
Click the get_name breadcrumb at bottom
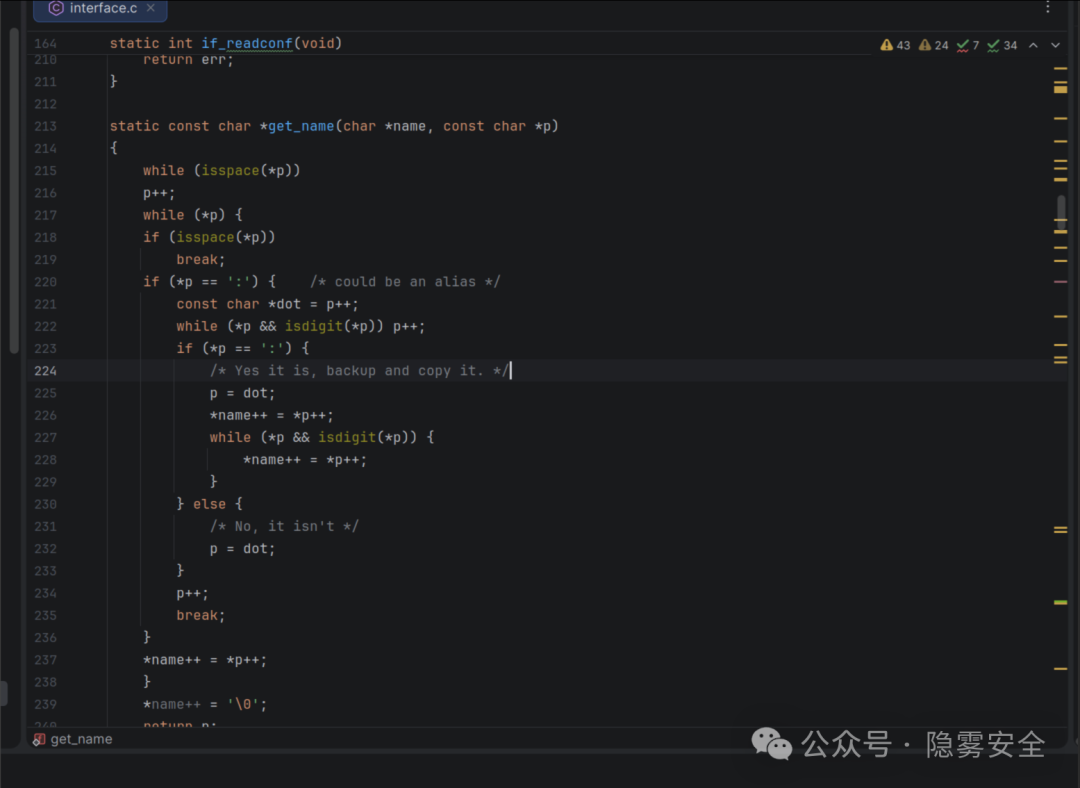81,739
